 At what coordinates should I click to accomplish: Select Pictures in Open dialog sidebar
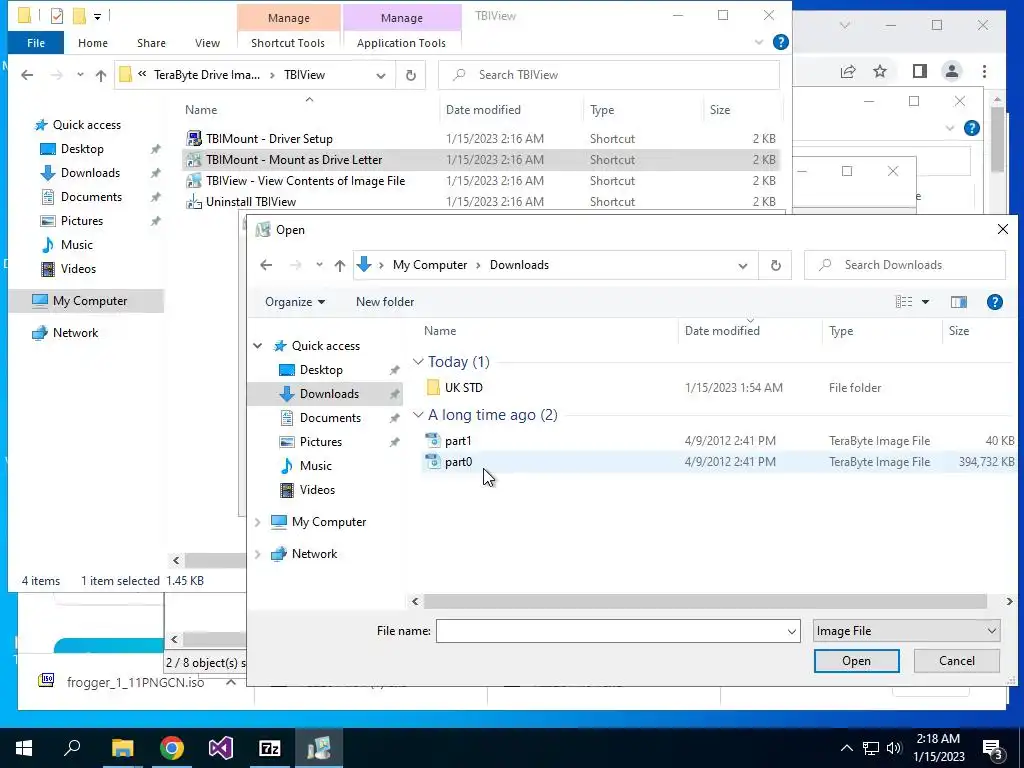[x=321, y=442]
